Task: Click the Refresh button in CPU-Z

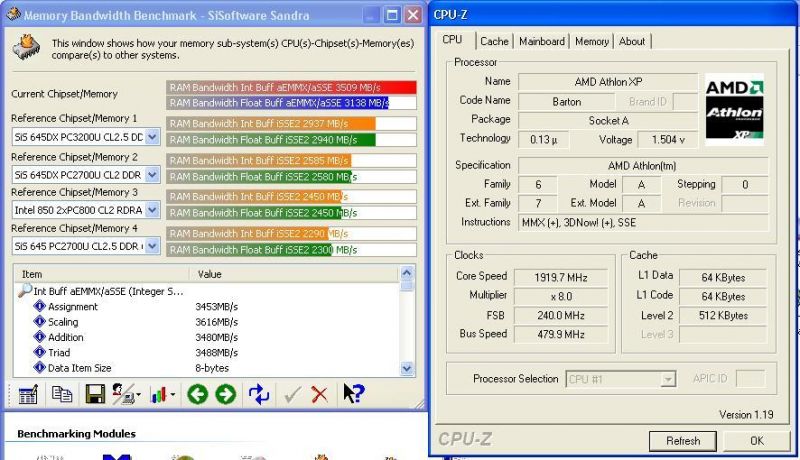Action: (683, 441)
